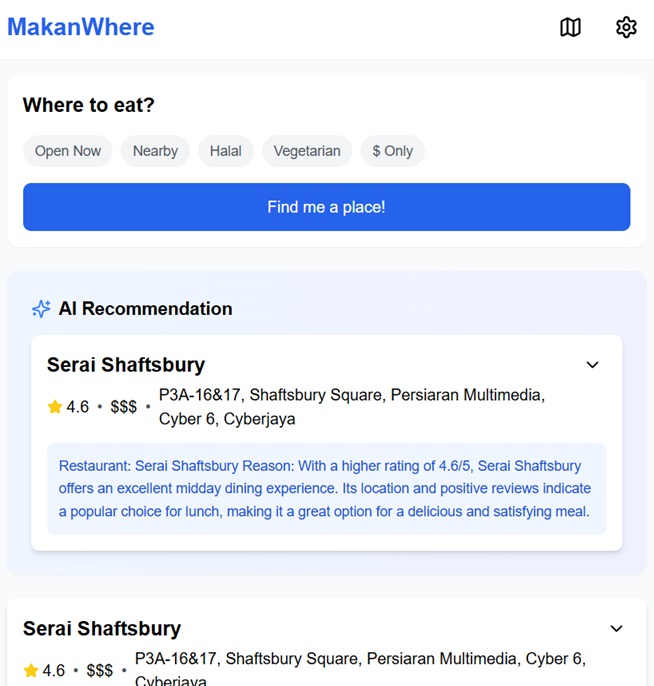Click the Serai Shaftsbury title in lower listing
The height and width of the screenshot is (686, 654).
pyautogui.click(x=102, y=629)
